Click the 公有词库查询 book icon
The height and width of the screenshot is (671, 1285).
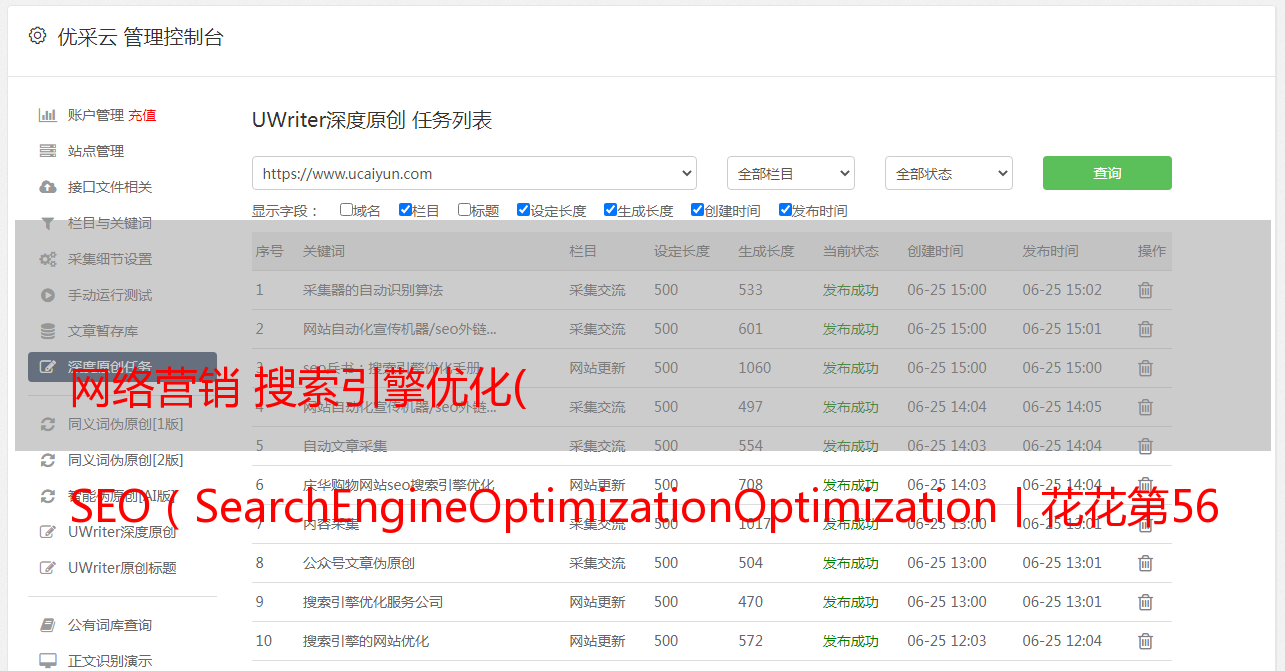click(x=47, y=625)
